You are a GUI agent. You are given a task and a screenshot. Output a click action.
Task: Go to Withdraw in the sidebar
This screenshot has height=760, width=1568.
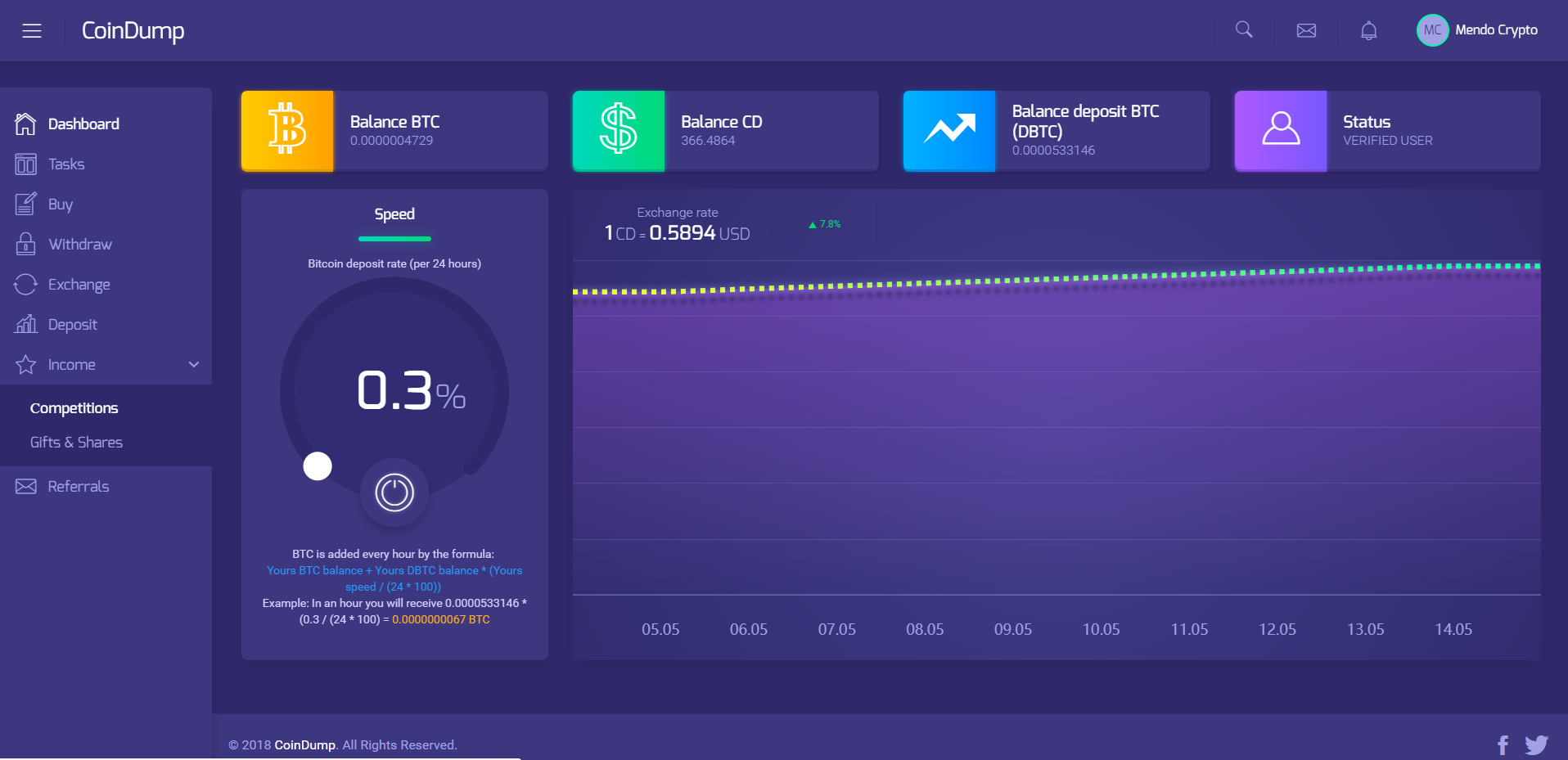point(80,244)
